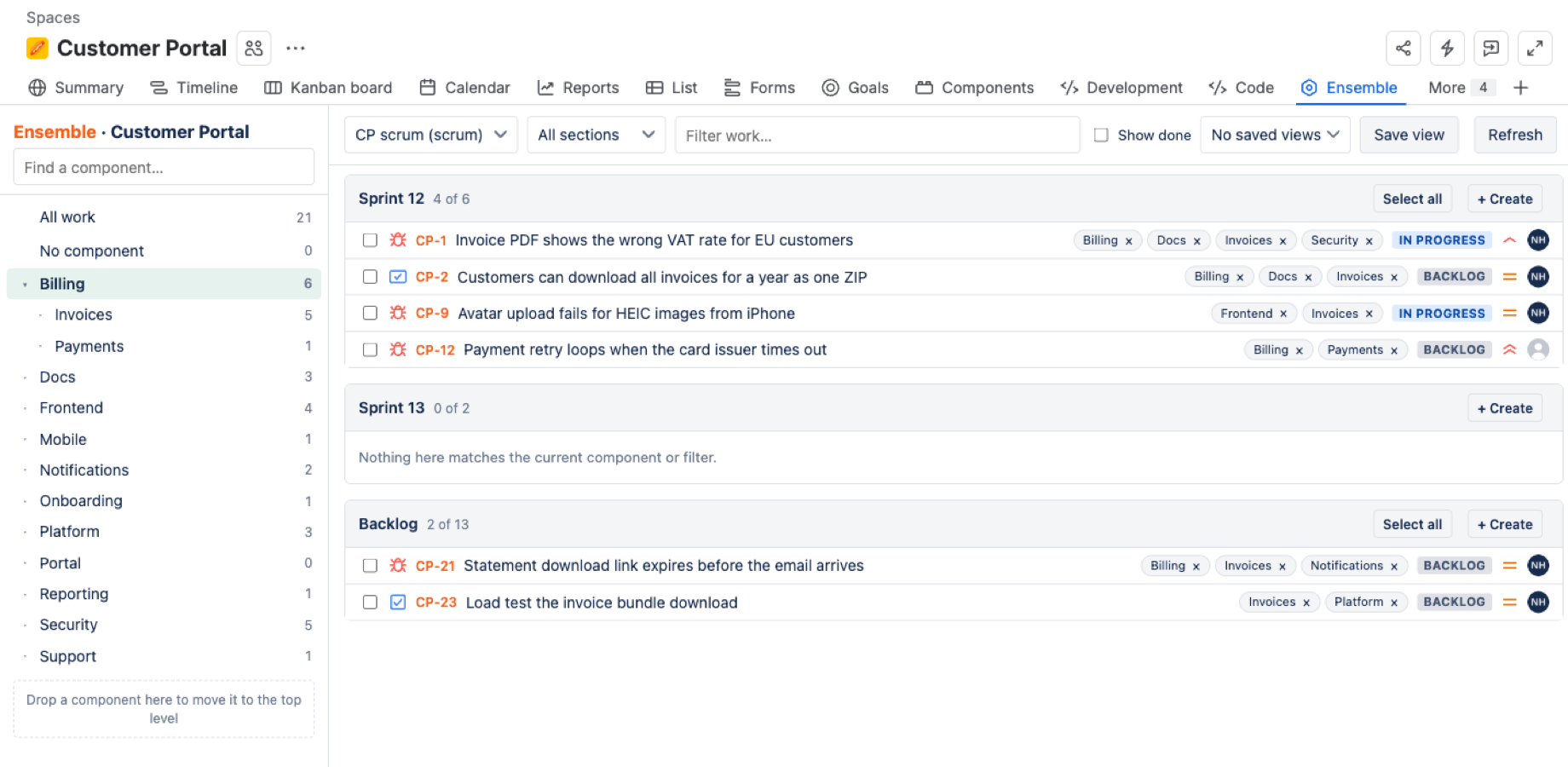Open the Development tab
The image size is (1568, 767).
click(x=1121, y=88)
